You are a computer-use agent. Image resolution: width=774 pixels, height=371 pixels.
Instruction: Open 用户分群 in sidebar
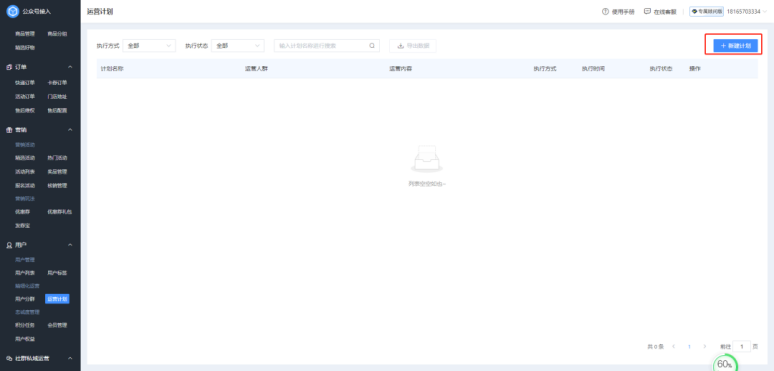coord(25,299)
